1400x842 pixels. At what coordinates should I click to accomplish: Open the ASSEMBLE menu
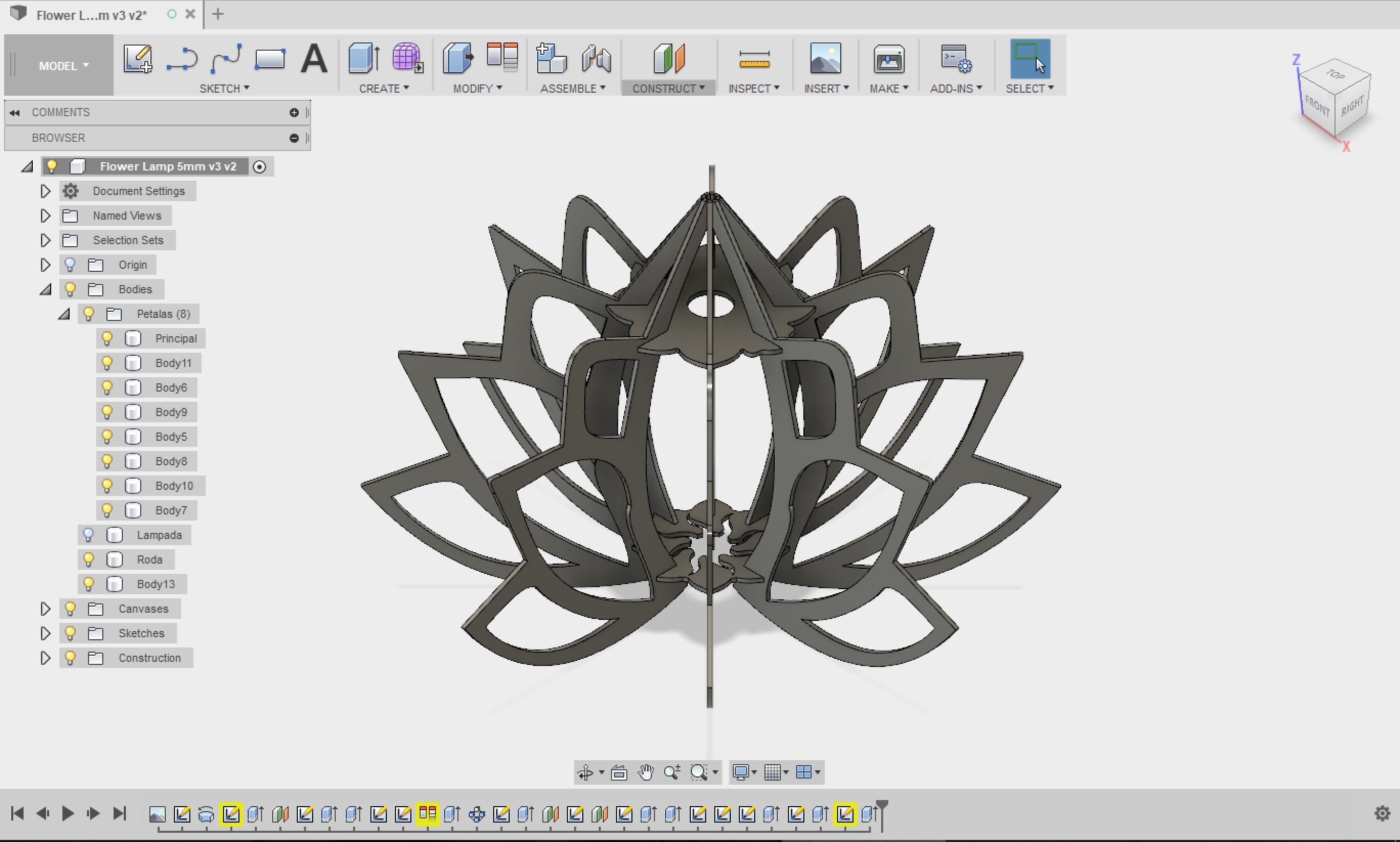573,89
